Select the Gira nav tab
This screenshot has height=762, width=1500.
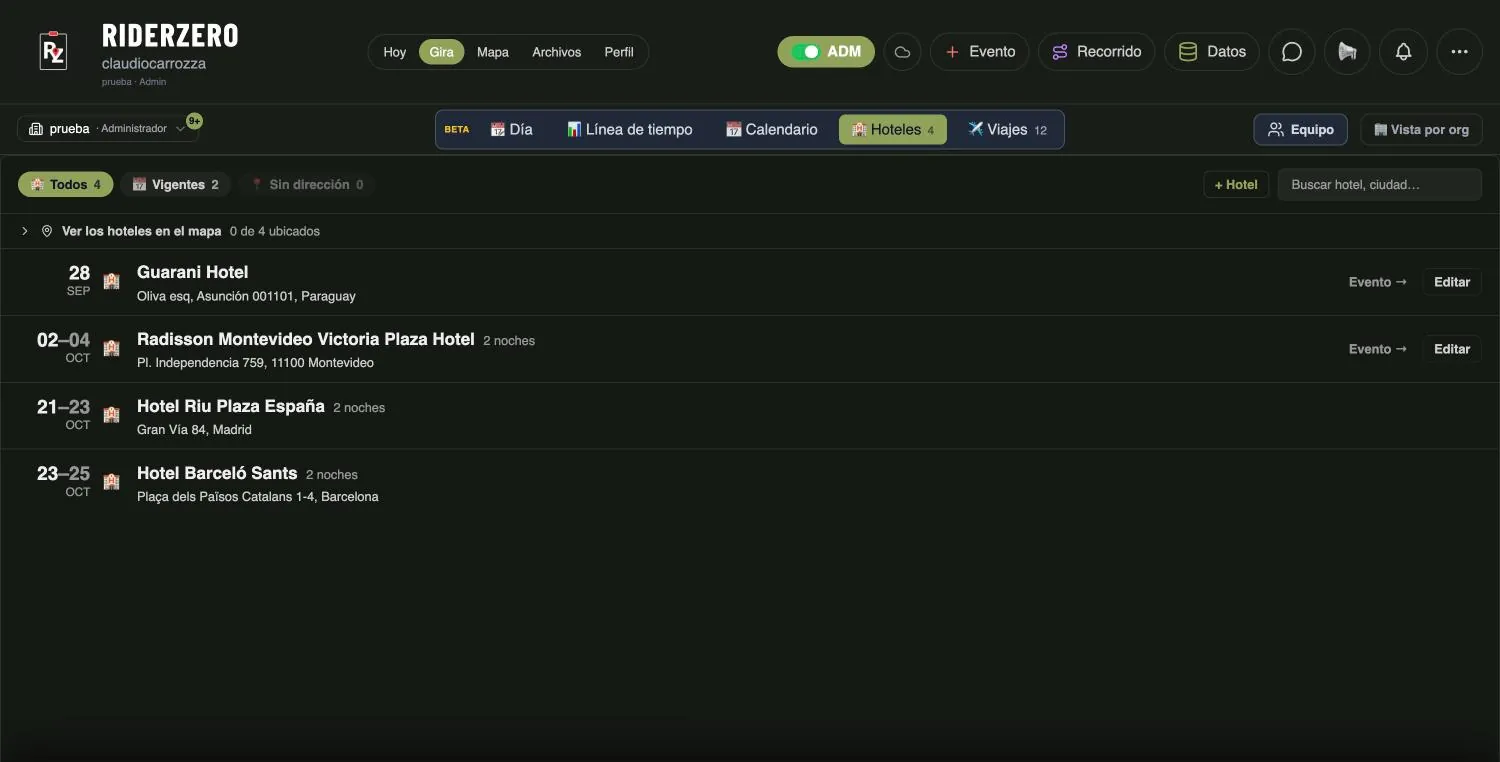[x=441, y=52]
